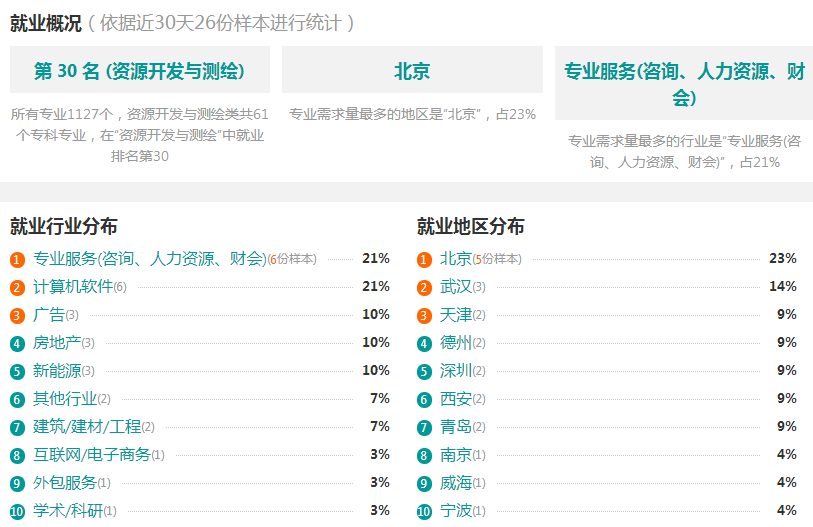The image size is (813, 527).
Task: Click rank 3 badge beside 广告
Action: pyautogui.click(x=17, y=315)
